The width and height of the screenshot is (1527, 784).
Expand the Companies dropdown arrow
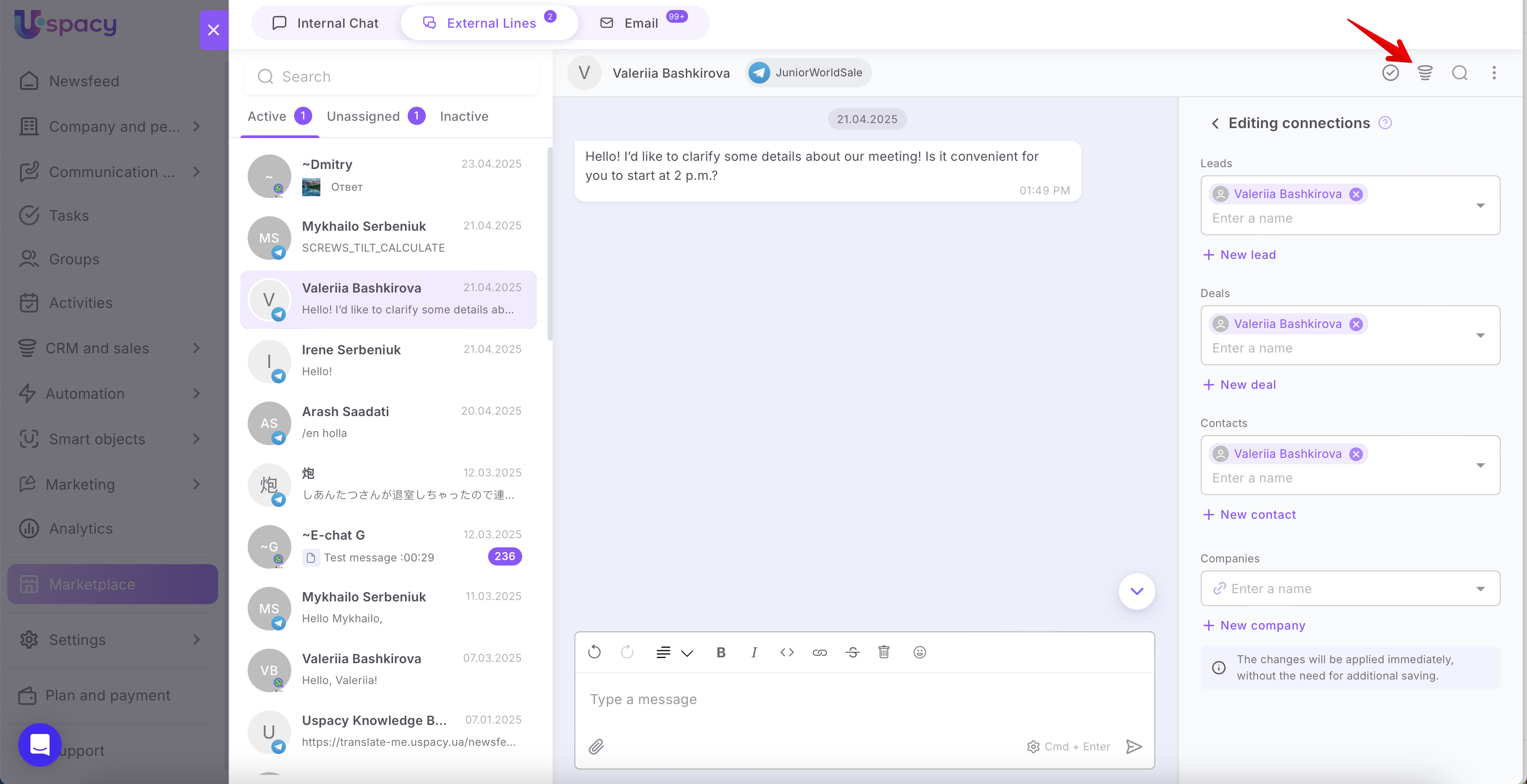pyautogui.click(x=1480, y=589)
